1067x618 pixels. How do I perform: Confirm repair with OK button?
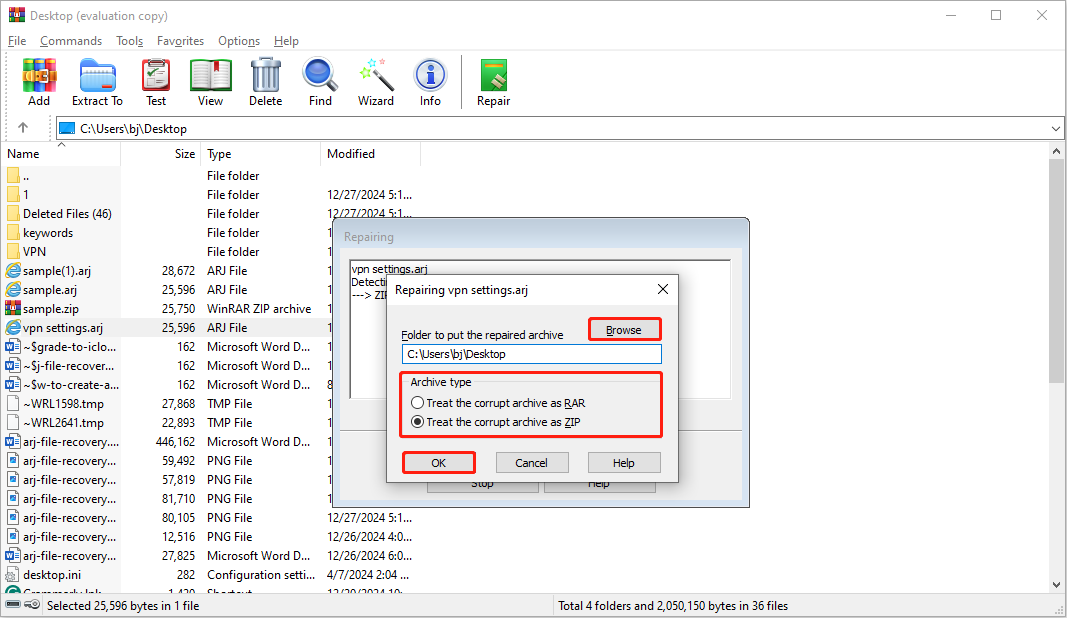438,463
